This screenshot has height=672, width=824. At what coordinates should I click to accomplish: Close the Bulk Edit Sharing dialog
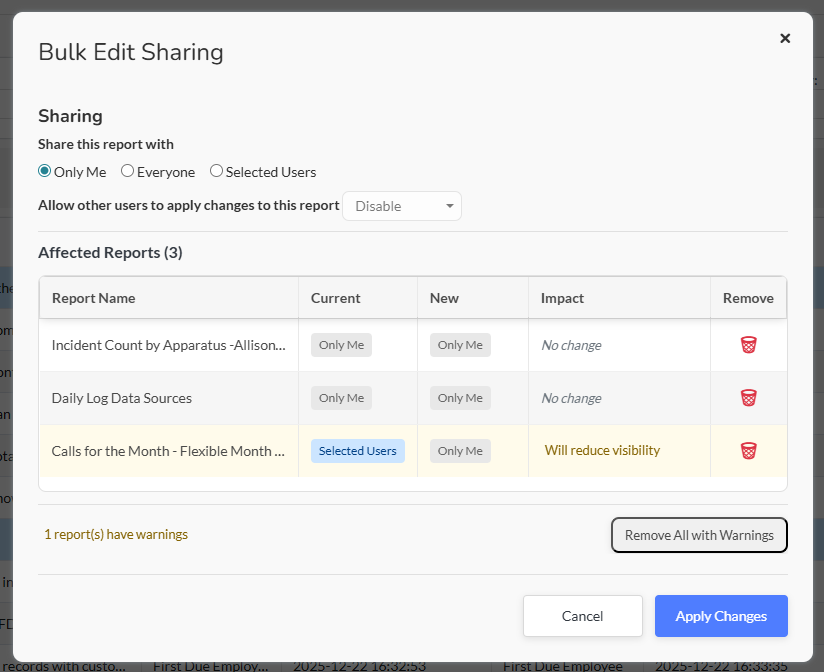coord(785,38)
